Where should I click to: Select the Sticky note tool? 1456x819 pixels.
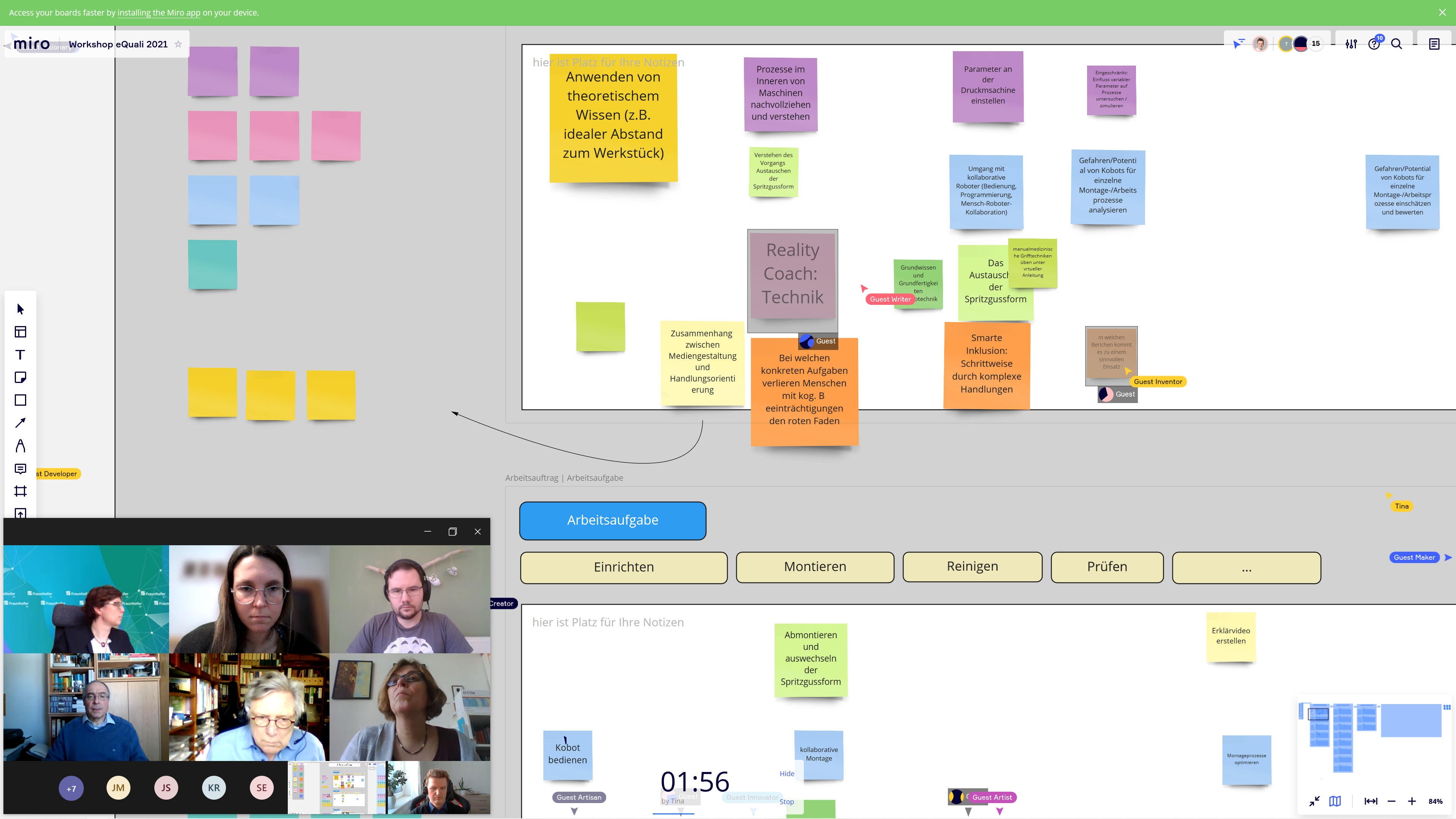(x=20, y=378)
